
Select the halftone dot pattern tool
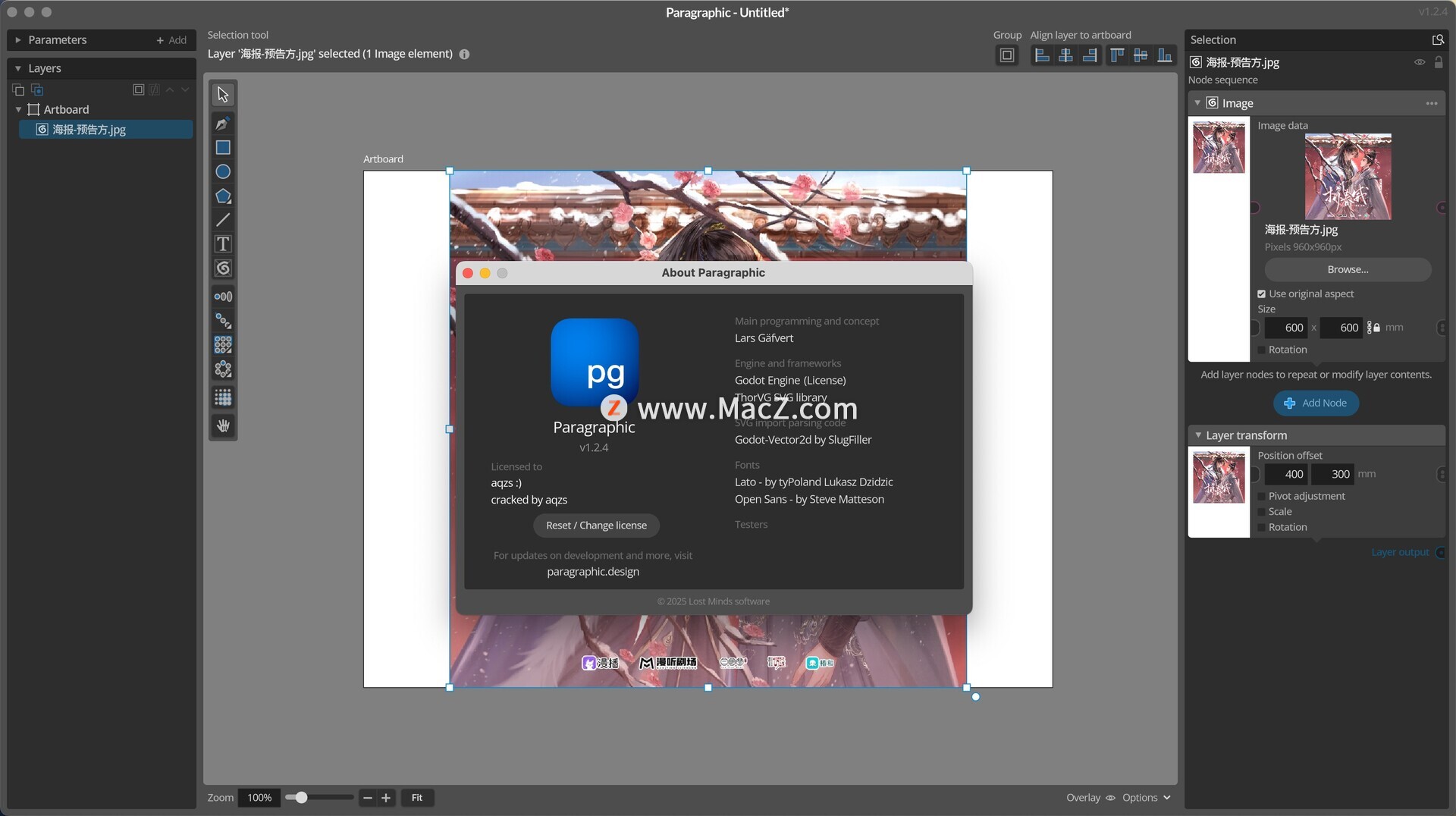pos(223,397)
